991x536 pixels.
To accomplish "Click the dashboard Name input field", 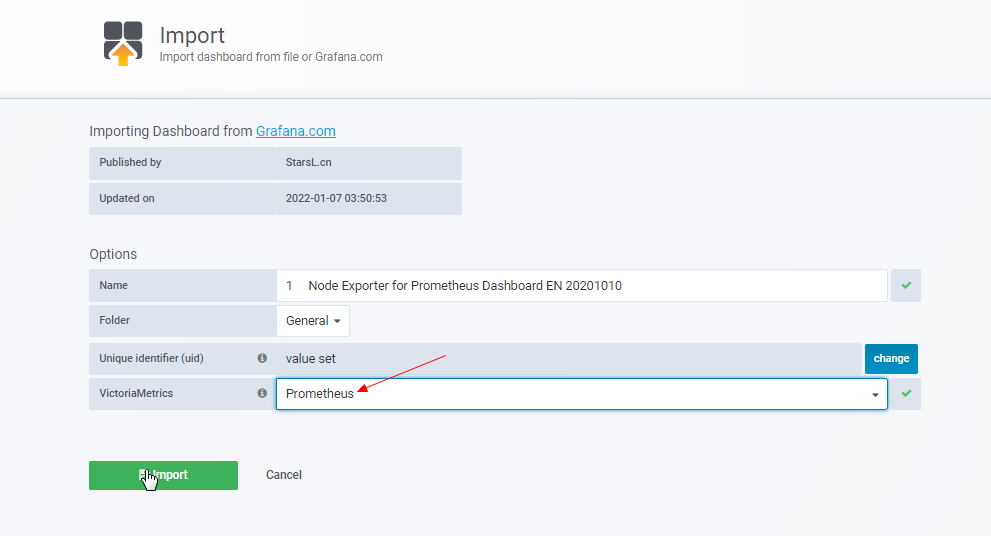I will [x=581, y=286].
